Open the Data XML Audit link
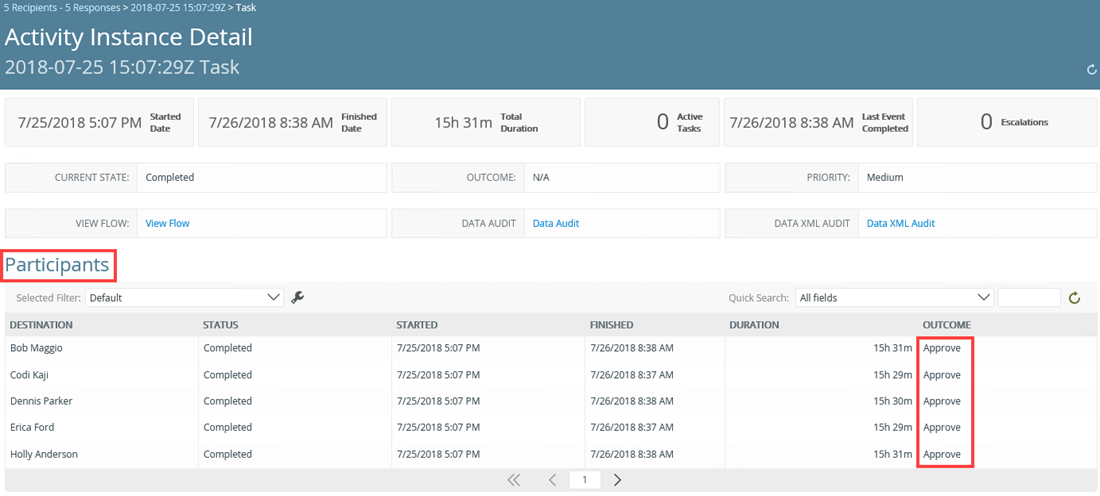The height and width of the screenshot is (496, 1100). (900, 223)
